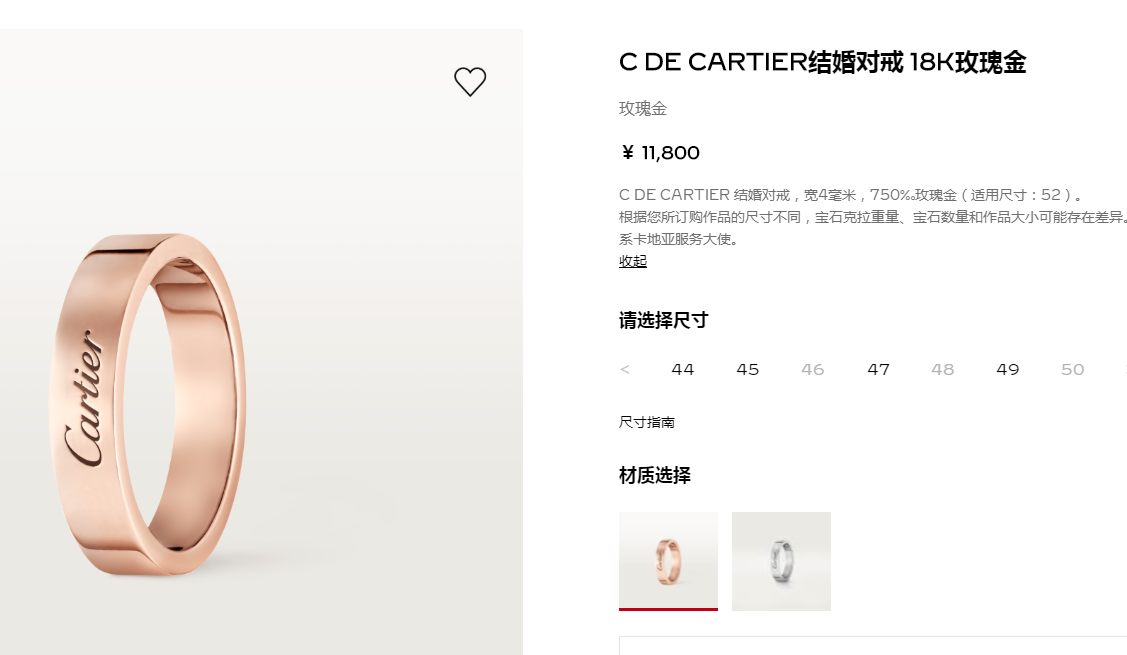1127x655 pixels.
Task: Click the 玫瑰金 subtitle under the title
Action: pos(643,109)
